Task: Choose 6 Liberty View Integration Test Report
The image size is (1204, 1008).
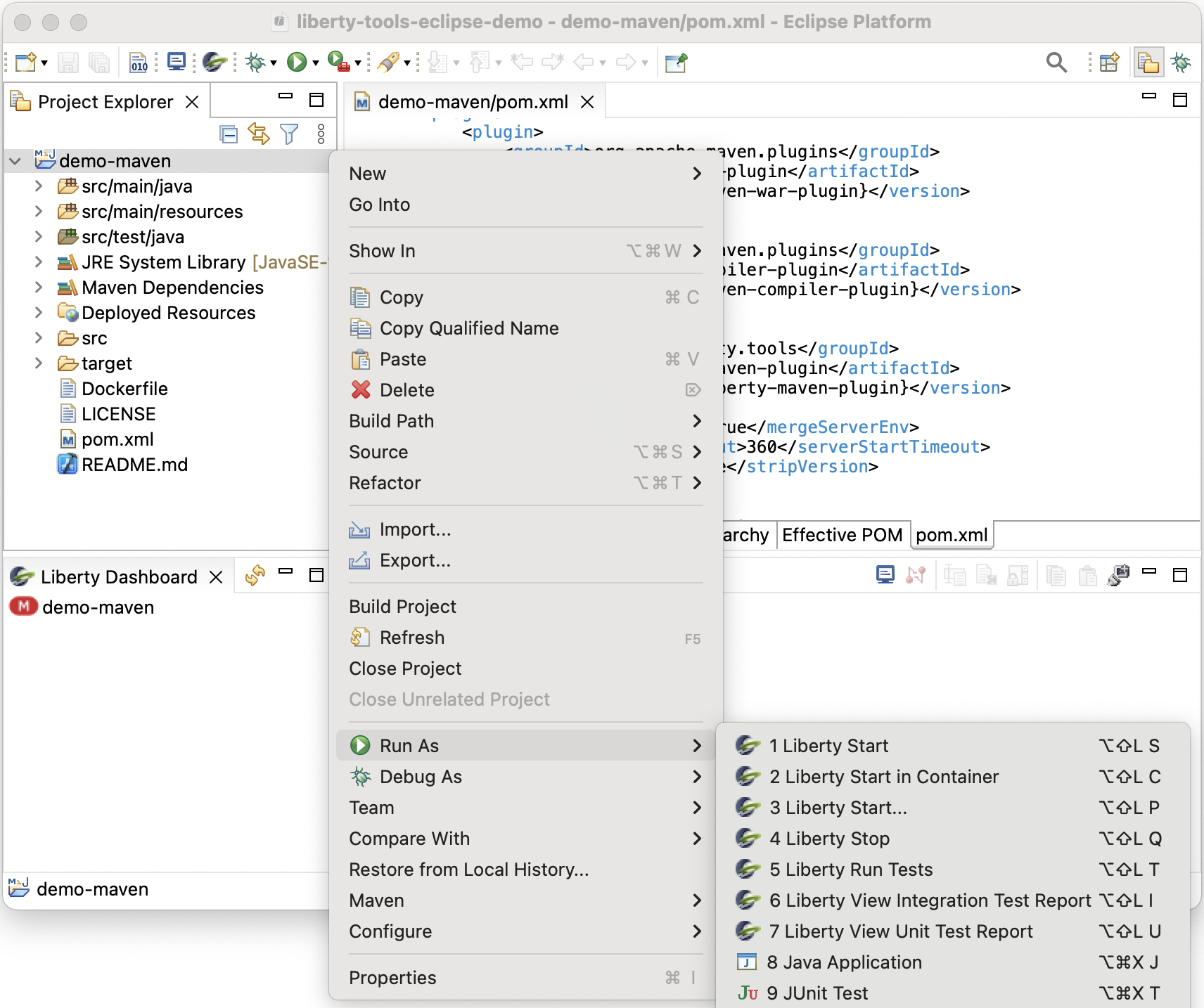Action: [953, 900]
